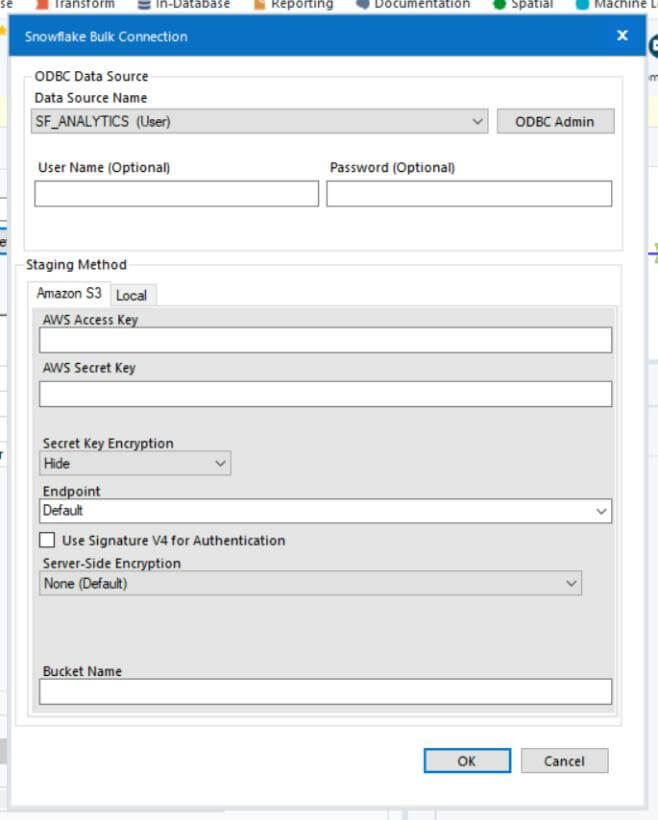Click the Documentation category icon
The image size is (658, 820).
(x=362, y=5)
